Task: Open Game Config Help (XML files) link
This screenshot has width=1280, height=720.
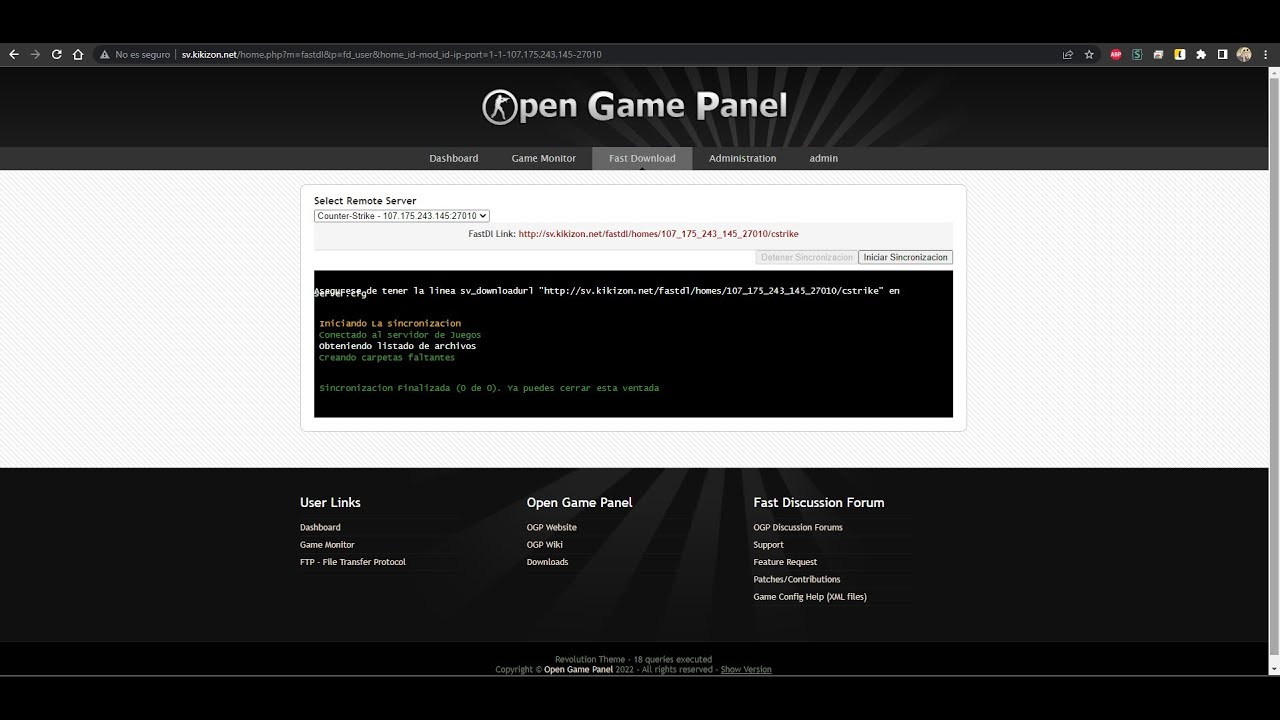Action: pyautogui.click(x=810, y=597)
